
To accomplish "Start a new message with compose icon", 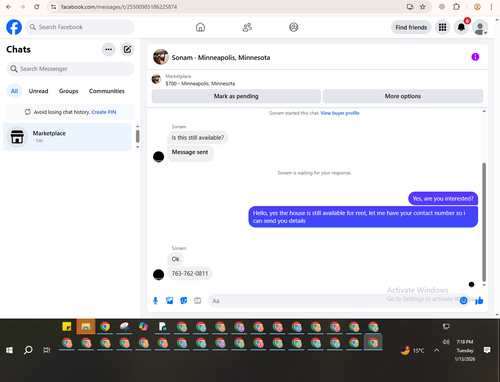I will (x=127, y=49).
